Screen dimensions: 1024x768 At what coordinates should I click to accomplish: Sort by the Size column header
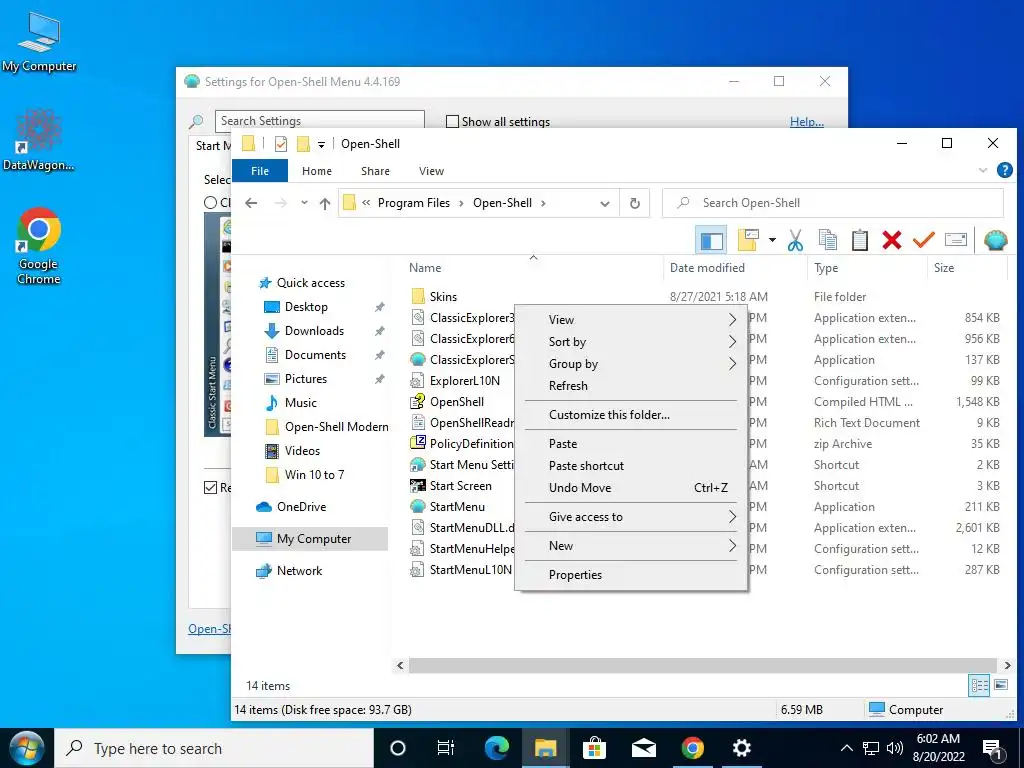tap(965, 268)
